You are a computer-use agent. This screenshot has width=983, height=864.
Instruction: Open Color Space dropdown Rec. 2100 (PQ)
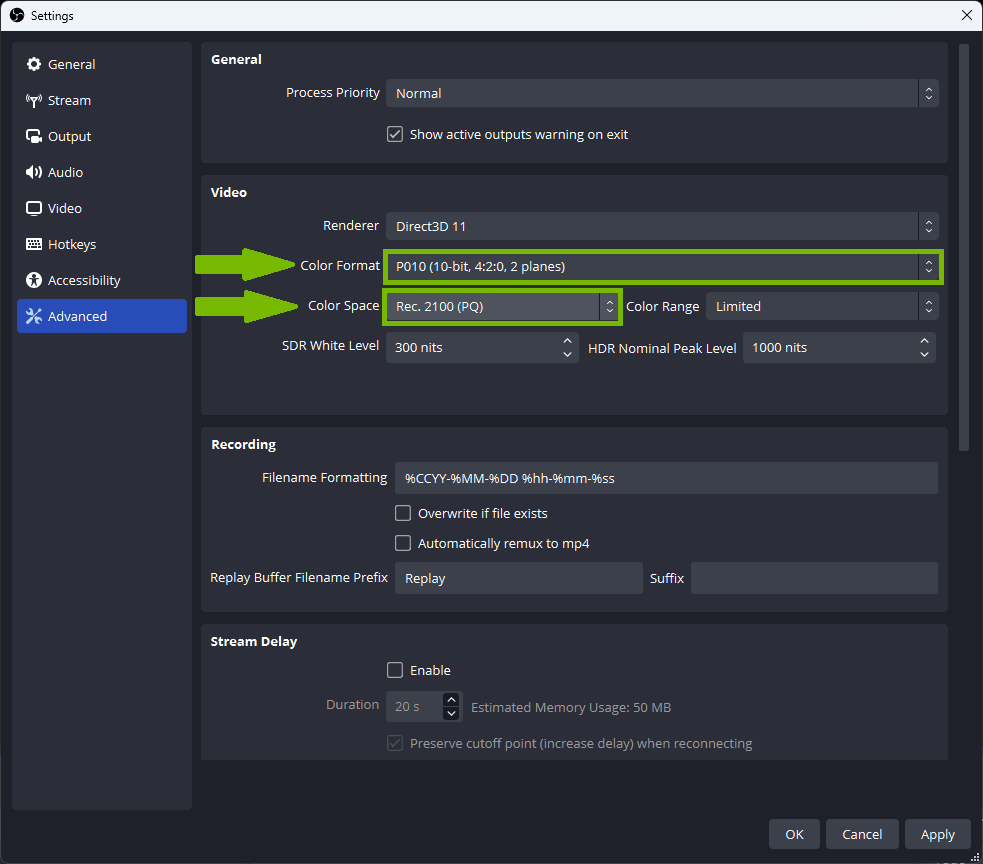click(502, 307)
